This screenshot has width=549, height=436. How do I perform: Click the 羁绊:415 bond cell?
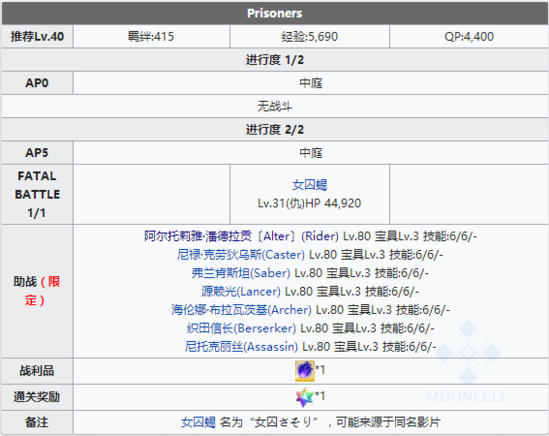point(151,36)
